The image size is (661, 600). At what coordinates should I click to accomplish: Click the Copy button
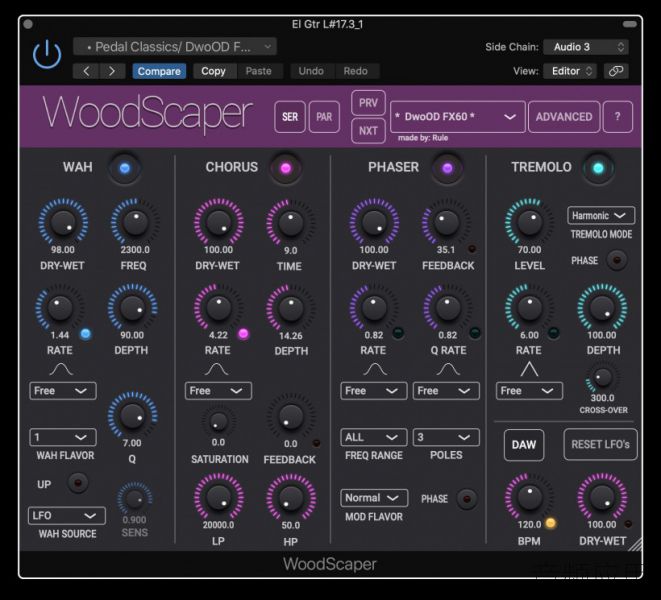pos(213,71)
